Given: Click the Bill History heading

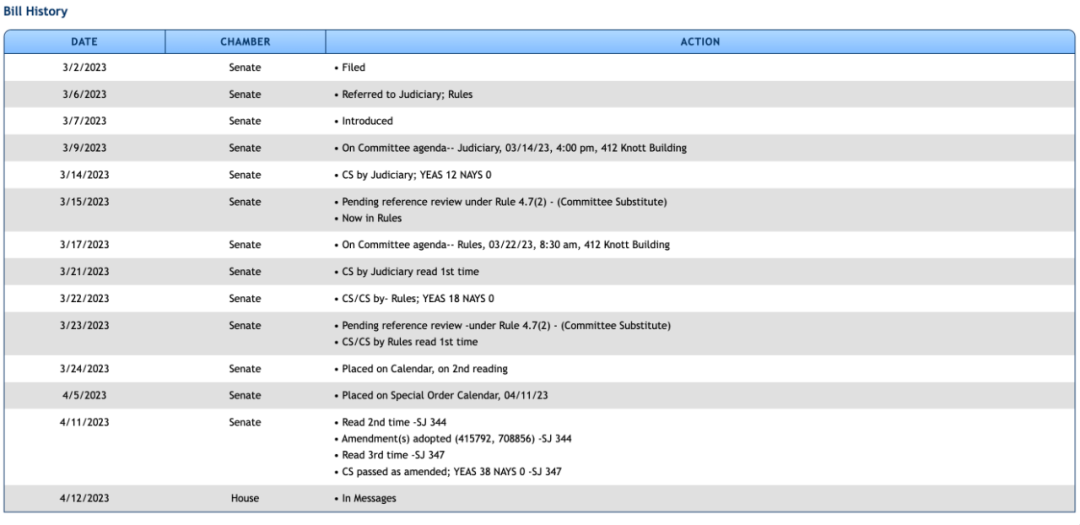Looking at the screenshot, I should [35, 10].
